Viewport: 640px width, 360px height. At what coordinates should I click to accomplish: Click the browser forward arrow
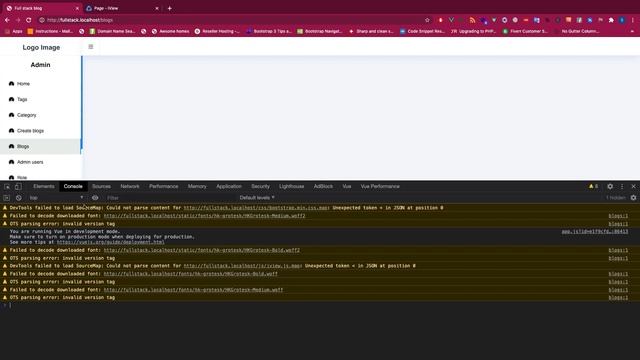tap(18, 20)
